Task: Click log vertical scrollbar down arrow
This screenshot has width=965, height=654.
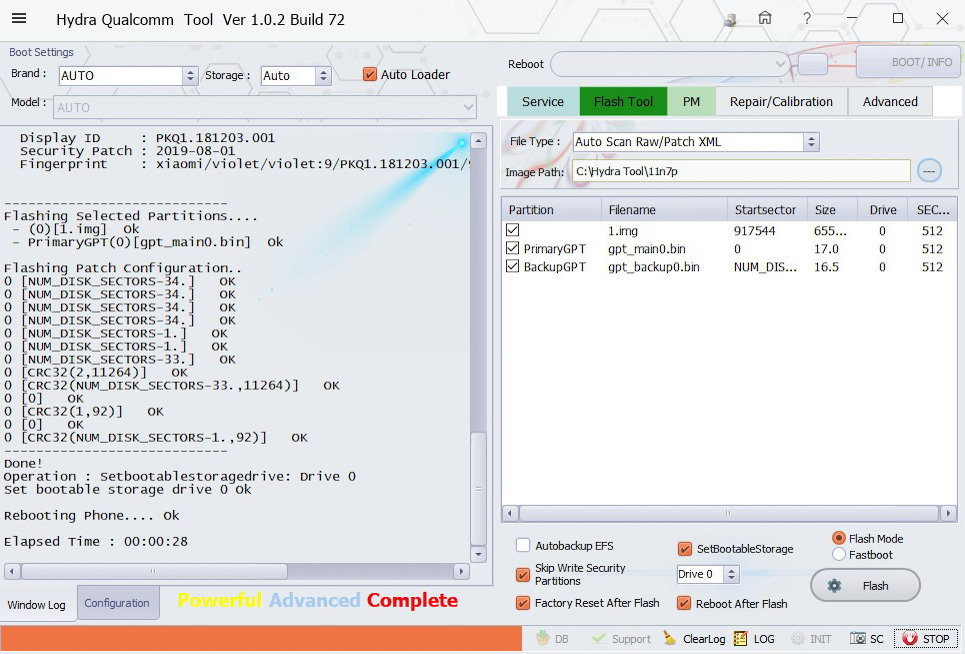Action: 478,554
